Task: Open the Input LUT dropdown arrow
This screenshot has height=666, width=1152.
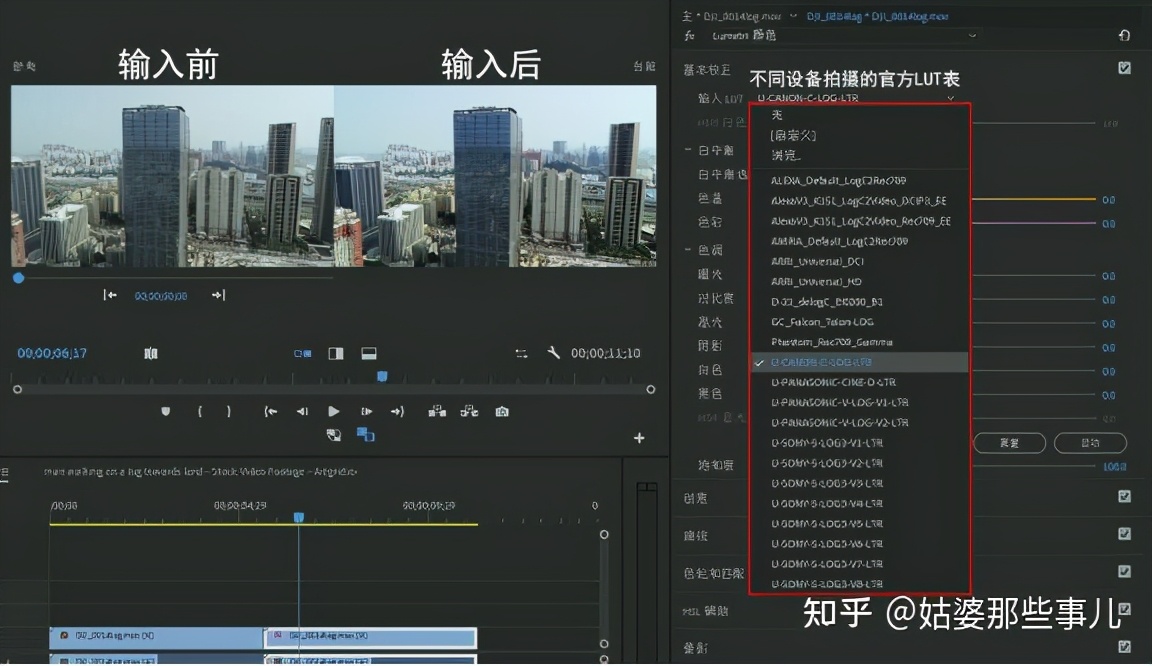Action: [951, 98]
